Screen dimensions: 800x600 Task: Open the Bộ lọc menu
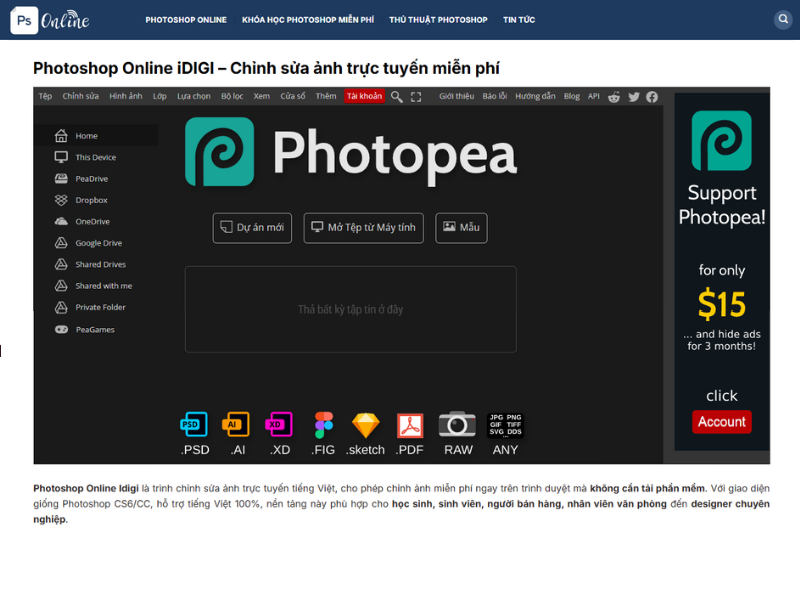232,96
